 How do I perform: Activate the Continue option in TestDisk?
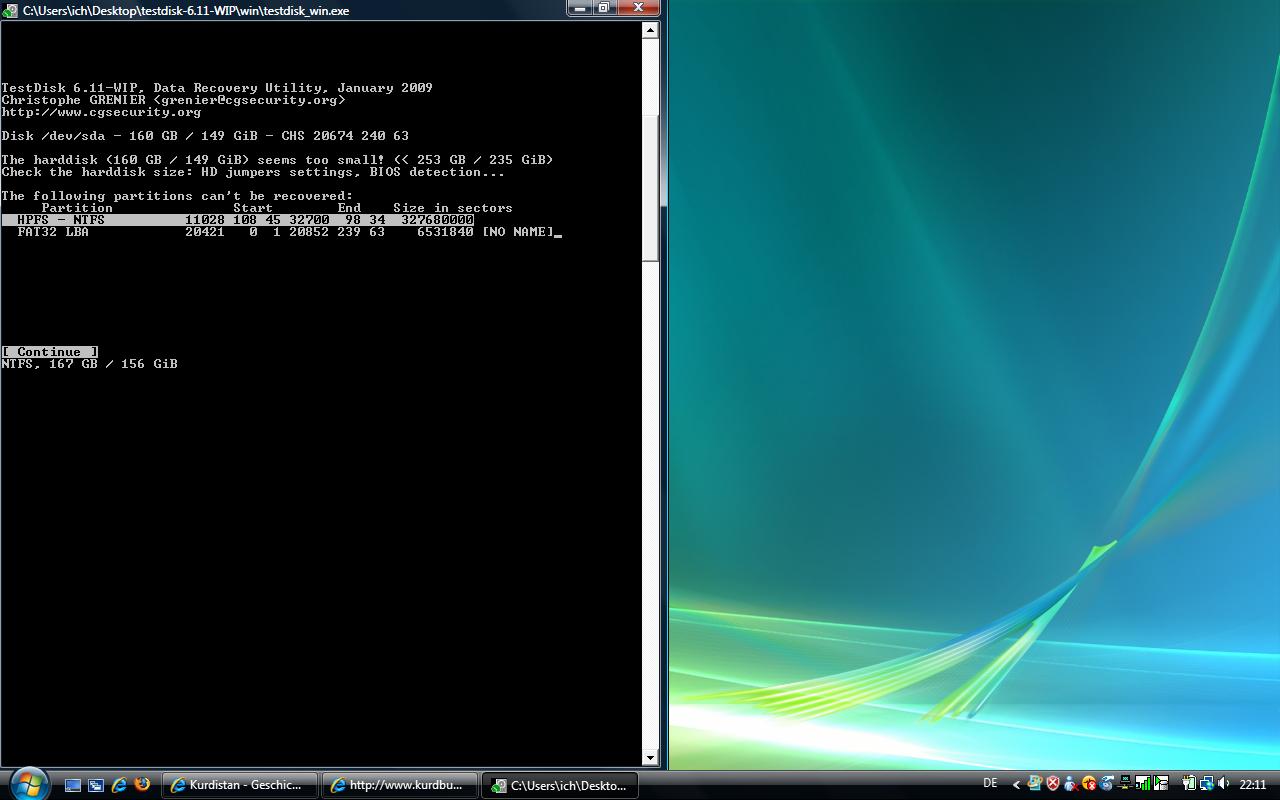click(49, 352)
